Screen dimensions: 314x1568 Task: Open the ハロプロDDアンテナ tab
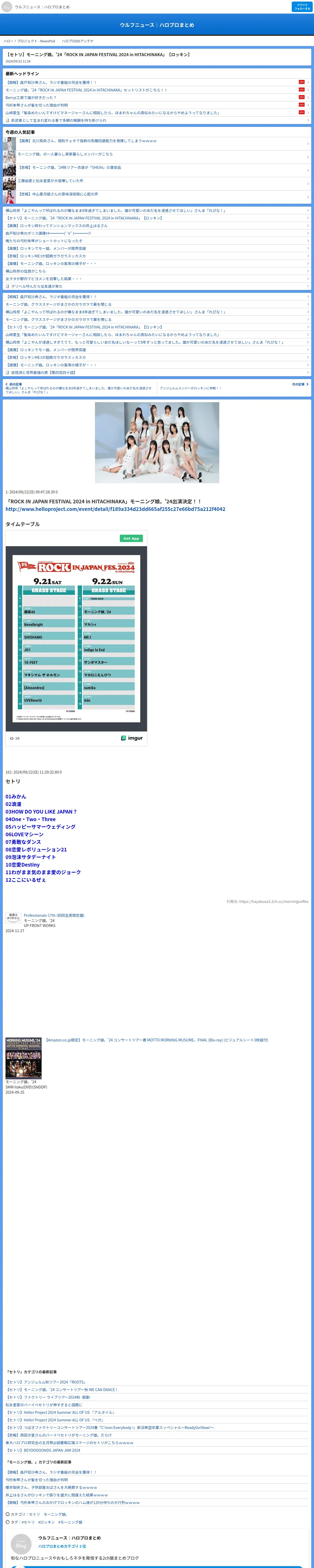(77, 41)
